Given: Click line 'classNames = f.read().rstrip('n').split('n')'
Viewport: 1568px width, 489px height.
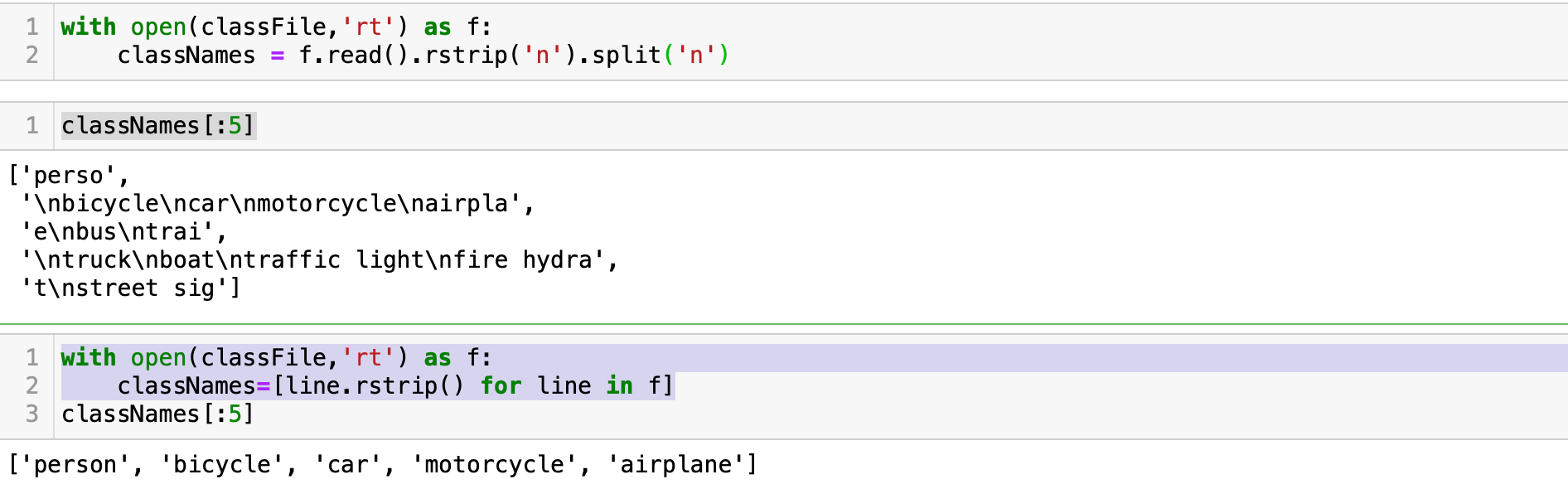Looking at the screenshot, I should (423, 55).
